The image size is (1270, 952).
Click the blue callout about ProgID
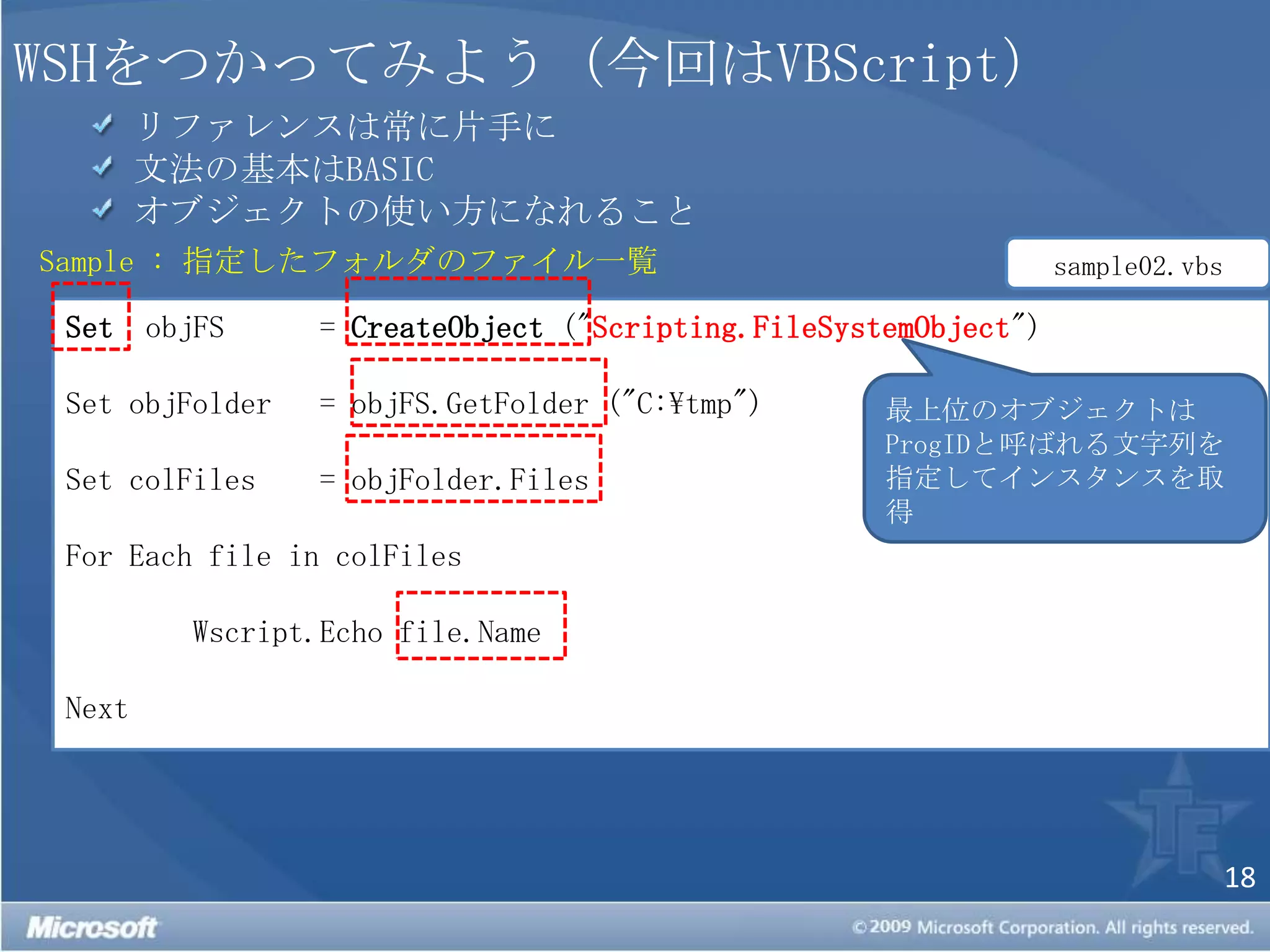1064,458
